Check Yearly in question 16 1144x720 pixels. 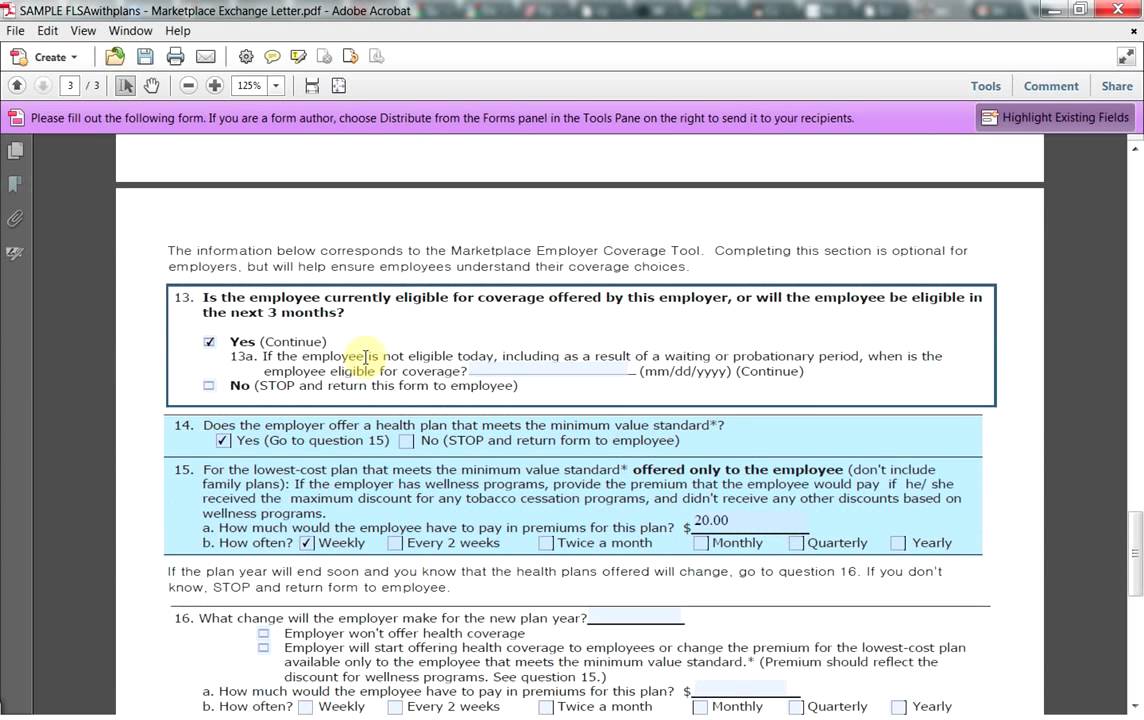tap(899, 707)
